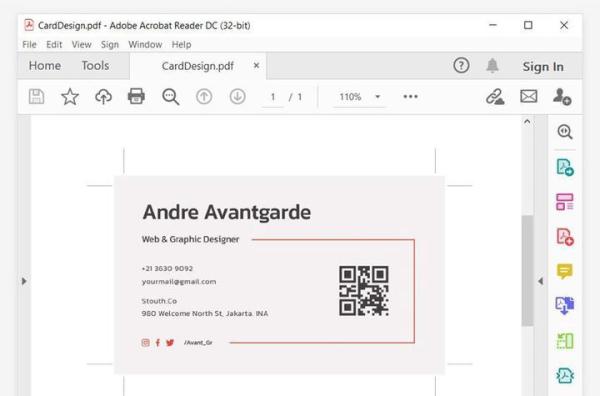Switch to the Tools tab

(95, 66)
